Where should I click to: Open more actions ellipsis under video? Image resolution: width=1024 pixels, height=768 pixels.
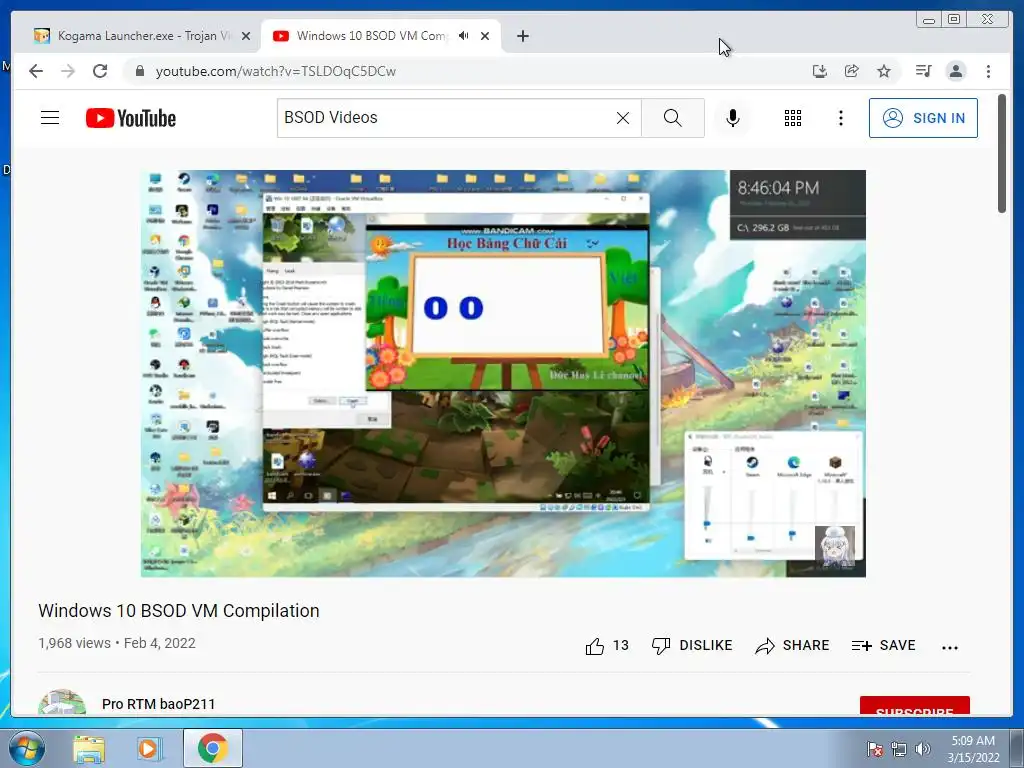point(950,647)
